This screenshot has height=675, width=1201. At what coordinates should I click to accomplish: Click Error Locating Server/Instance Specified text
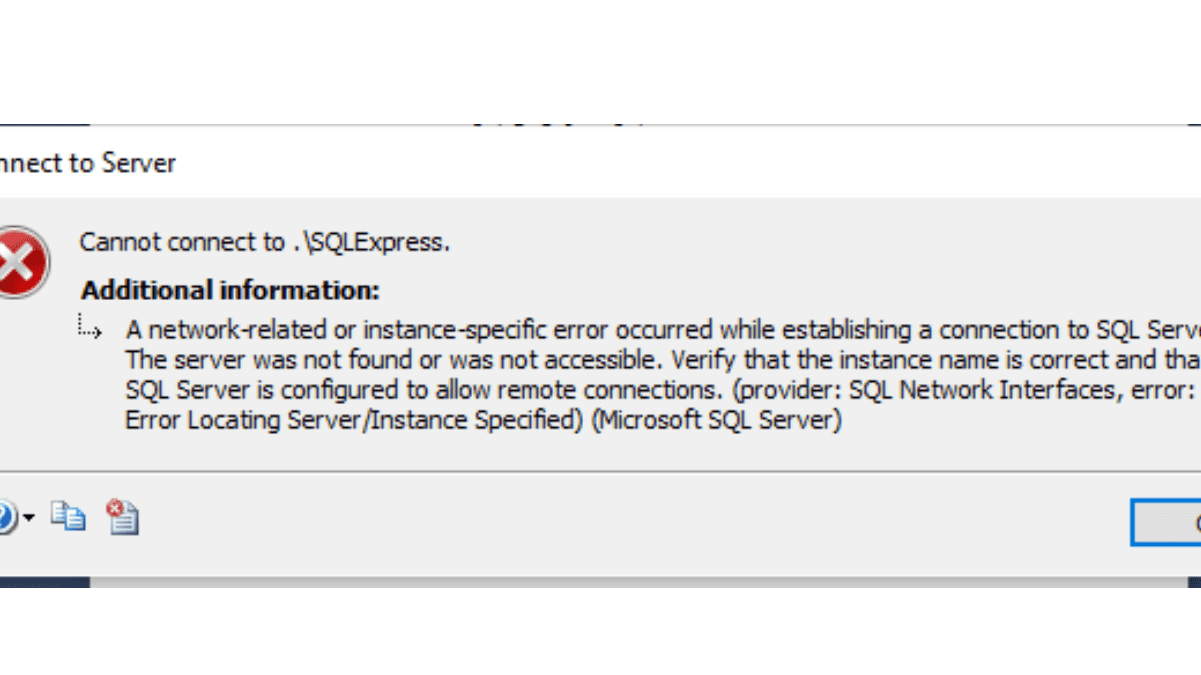pos(354,421)
